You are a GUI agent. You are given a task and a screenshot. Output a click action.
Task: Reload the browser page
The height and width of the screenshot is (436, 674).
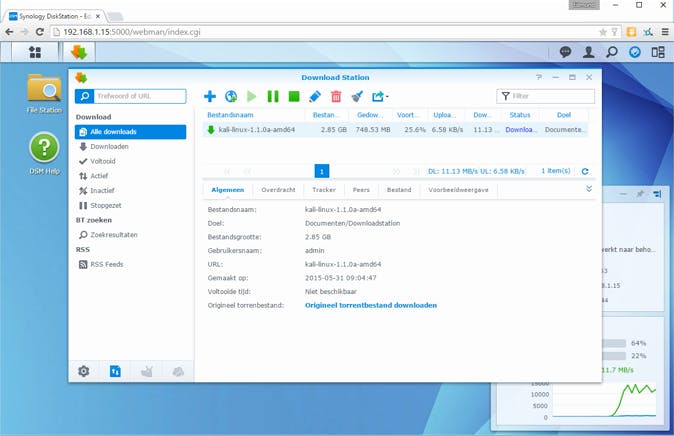click(40, 32)
